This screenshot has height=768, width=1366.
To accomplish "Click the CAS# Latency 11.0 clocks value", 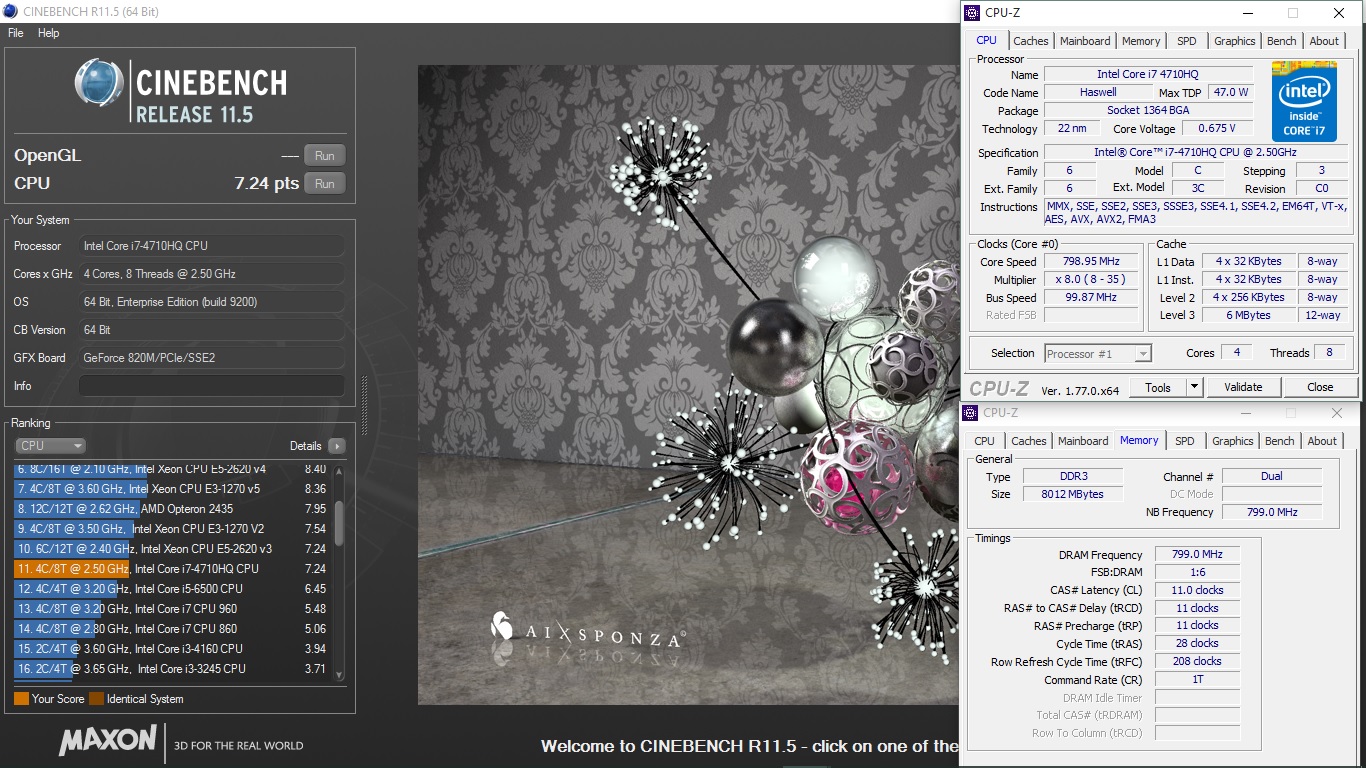I will [x=1197, y=590].
